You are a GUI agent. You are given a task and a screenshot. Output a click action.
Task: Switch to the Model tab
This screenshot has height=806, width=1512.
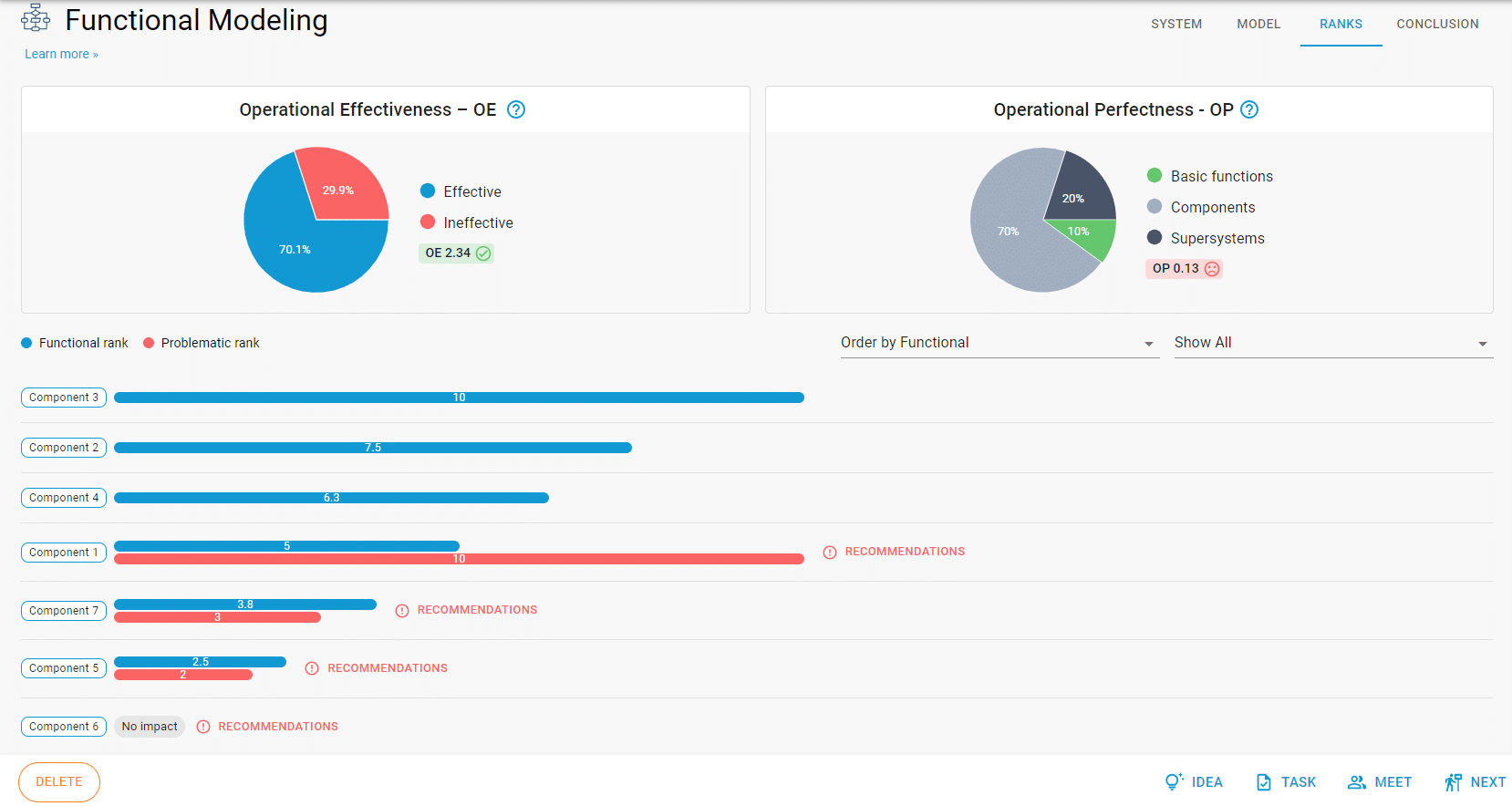pos(1258,24)
